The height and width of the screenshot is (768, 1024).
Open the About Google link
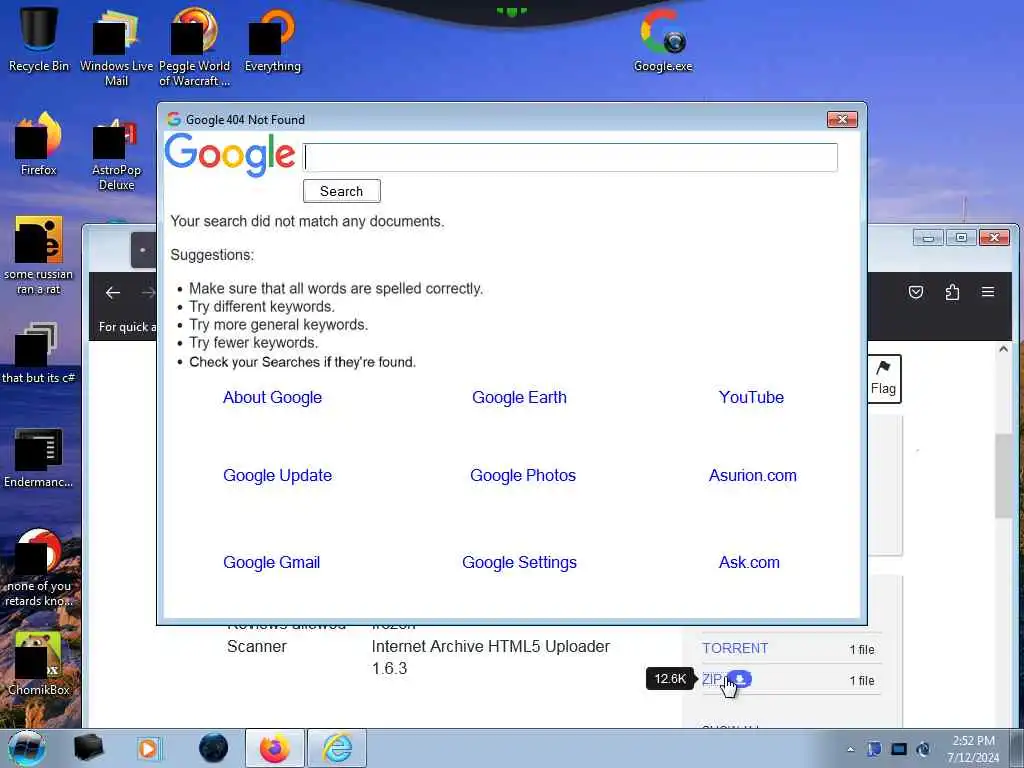[272, 397]
